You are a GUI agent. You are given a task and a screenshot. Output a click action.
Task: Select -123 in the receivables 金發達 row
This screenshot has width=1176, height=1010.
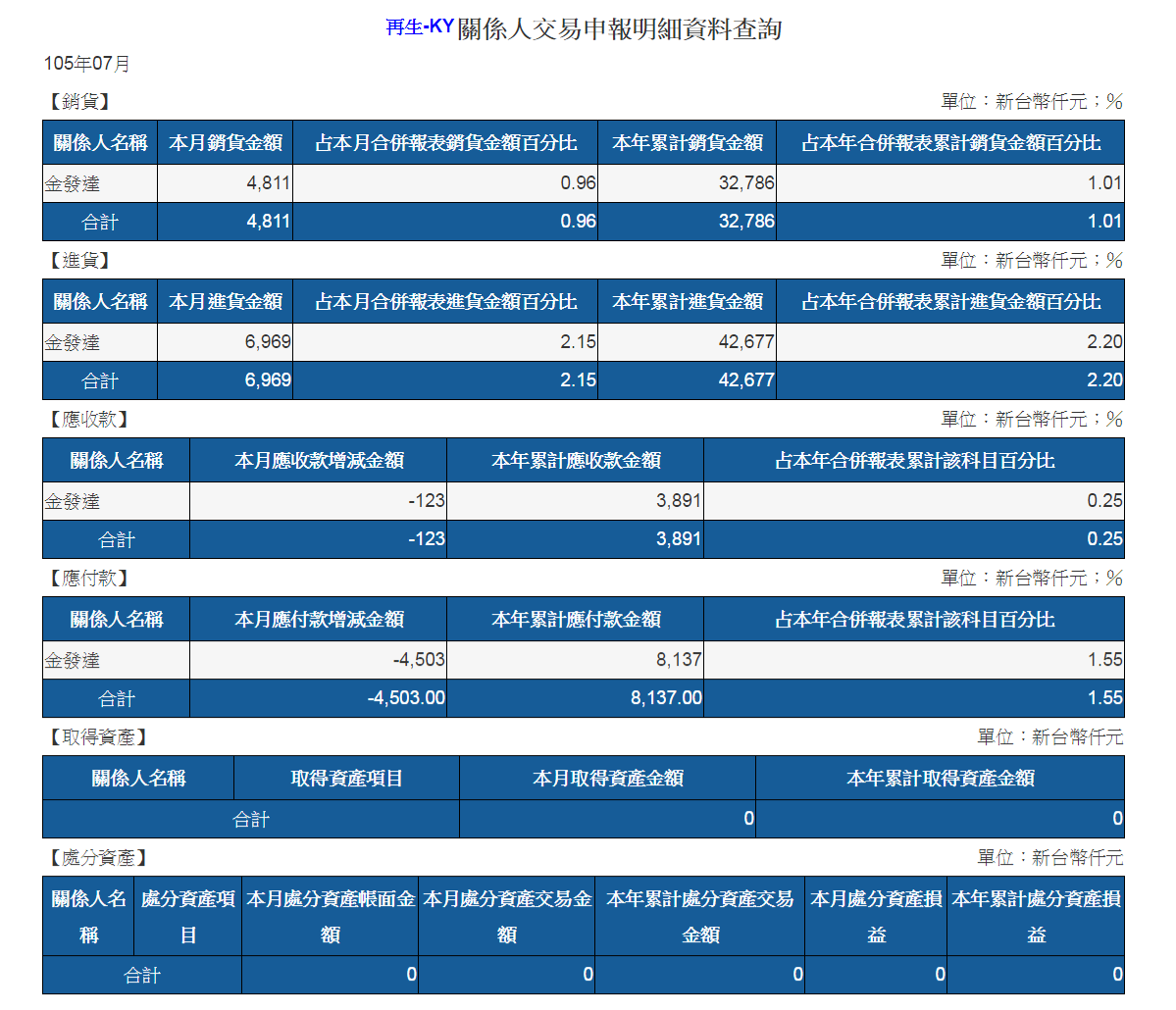tap(427, 501)
